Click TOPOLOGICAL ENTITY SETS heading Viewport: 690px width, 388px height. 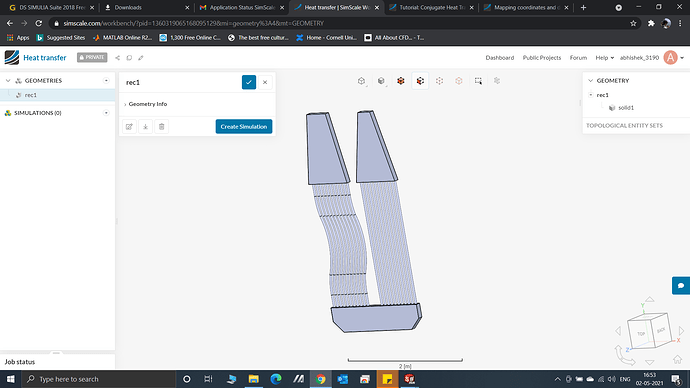point(624,126)
